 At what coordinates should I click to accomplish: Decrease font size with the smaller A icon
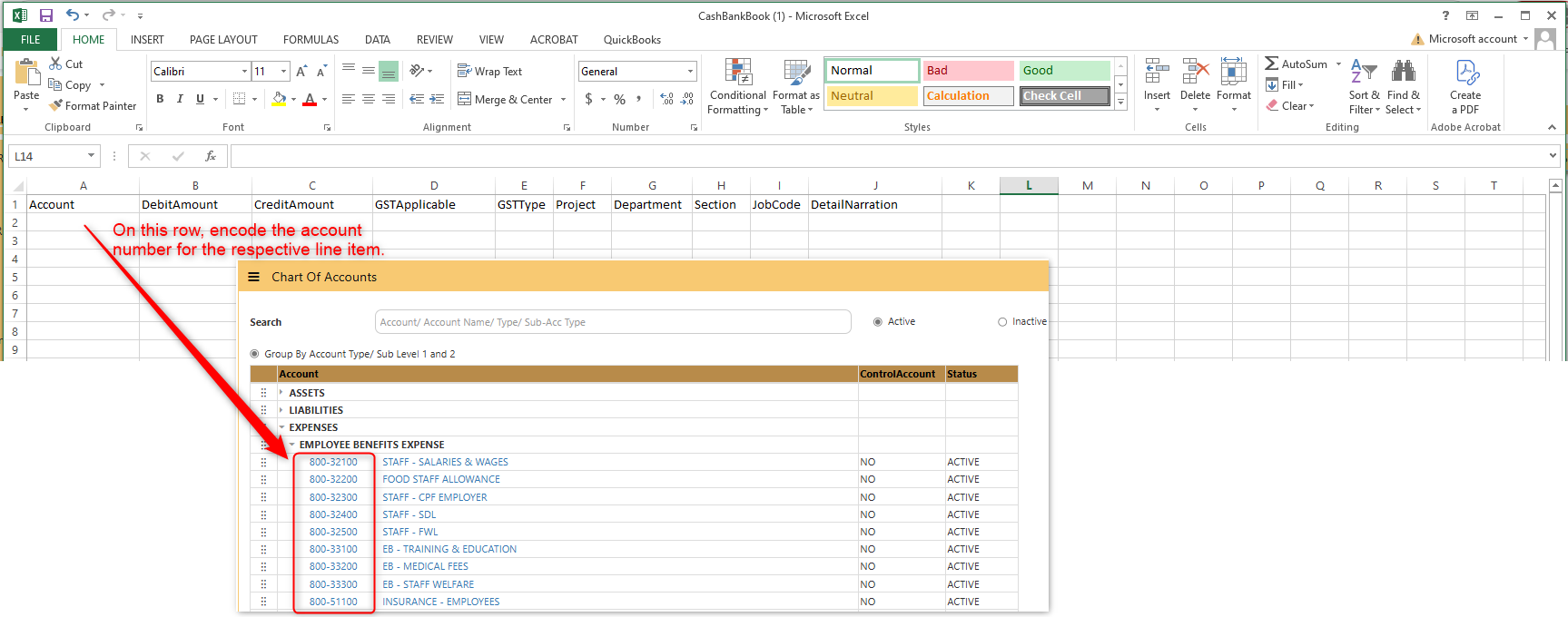pyautogui.click(x=321, y=71)
